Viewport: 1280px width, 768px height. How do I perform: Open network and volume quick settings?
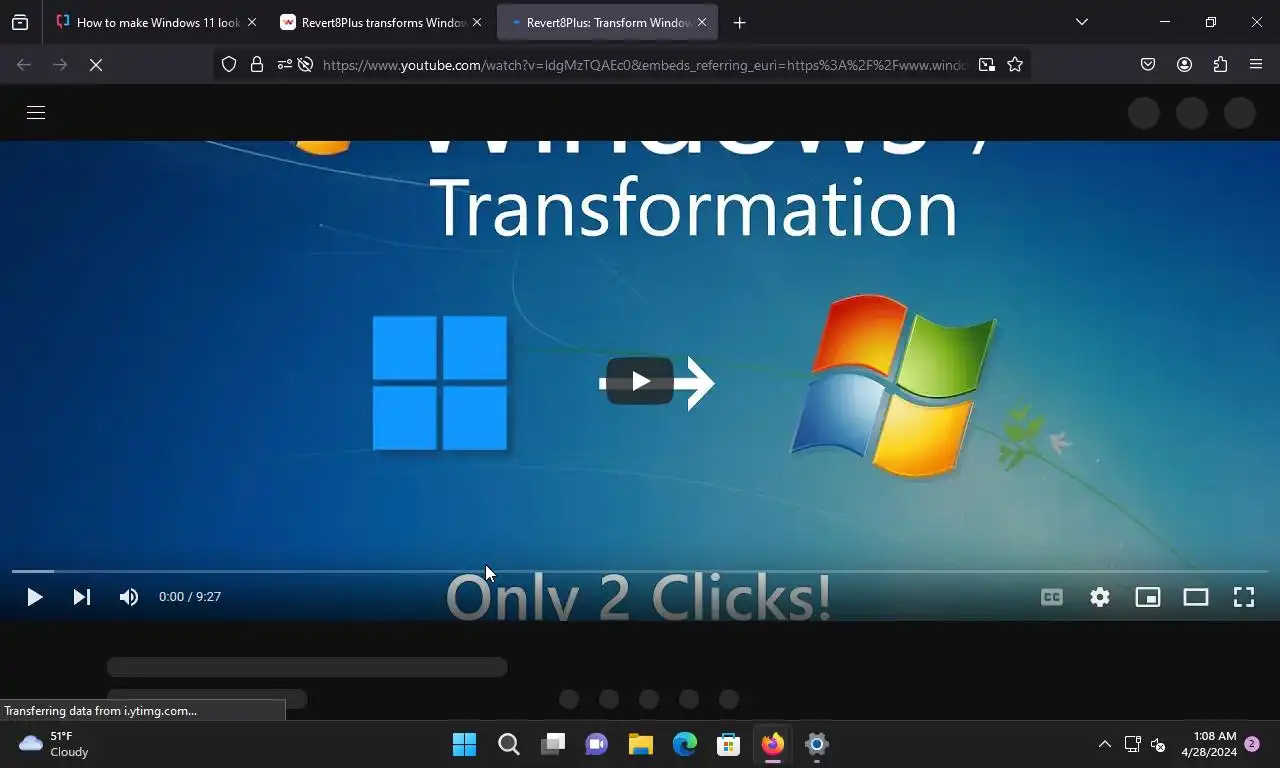(1145, 744)
